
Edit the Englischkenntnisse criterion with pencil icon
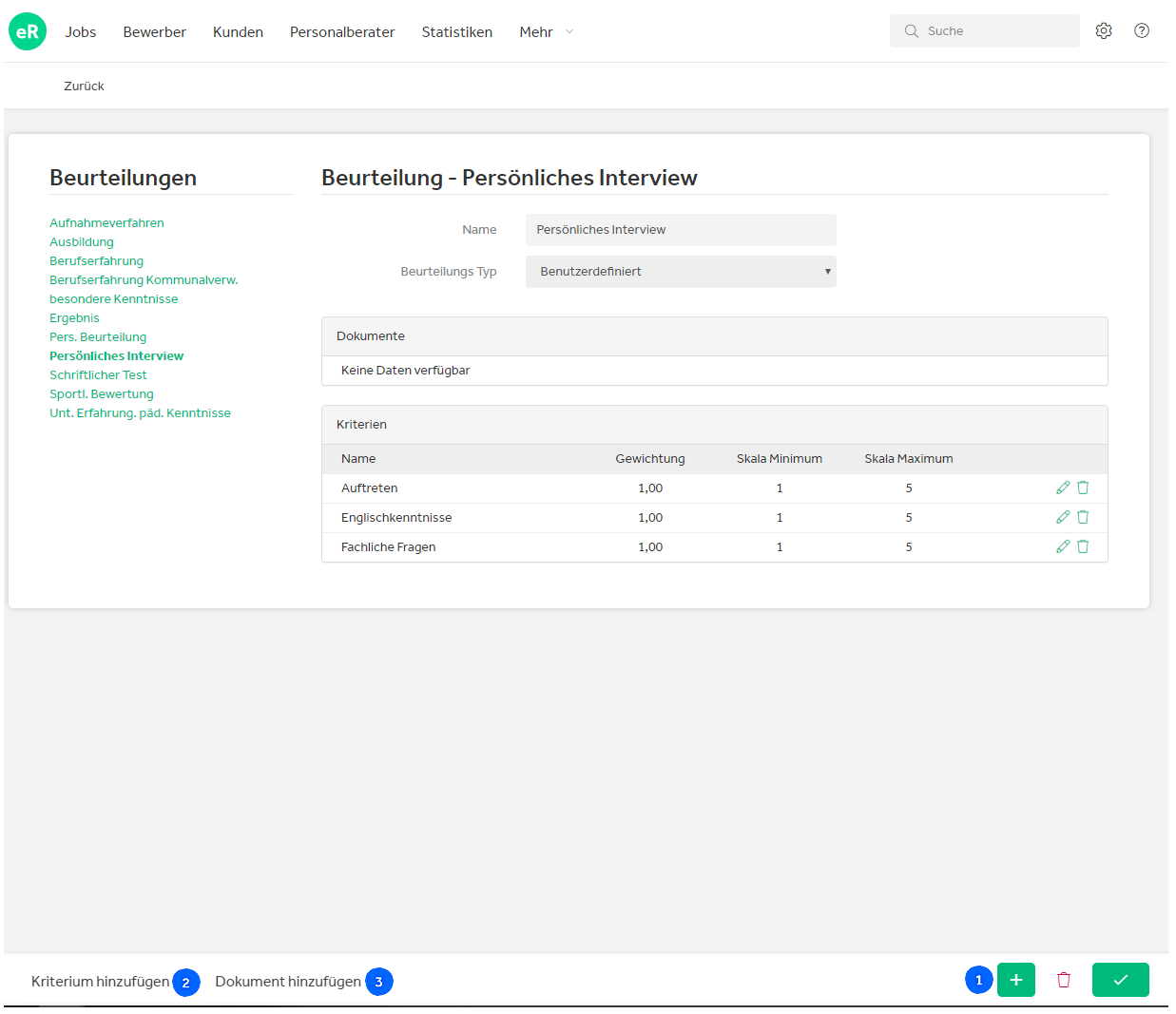pyautogui.click(x=1063, y=517)
